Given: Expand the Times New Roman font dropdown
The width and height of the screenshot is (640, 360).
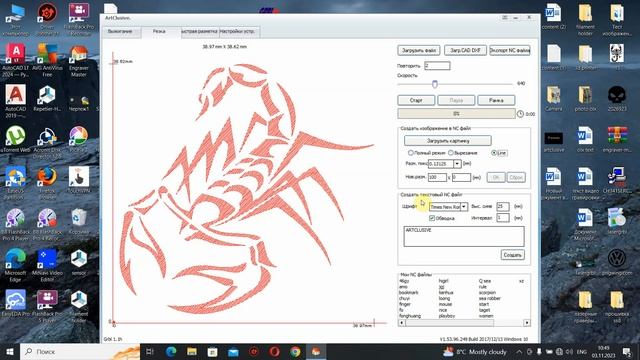Looking at the screenshot, I should tap(464, 207).
